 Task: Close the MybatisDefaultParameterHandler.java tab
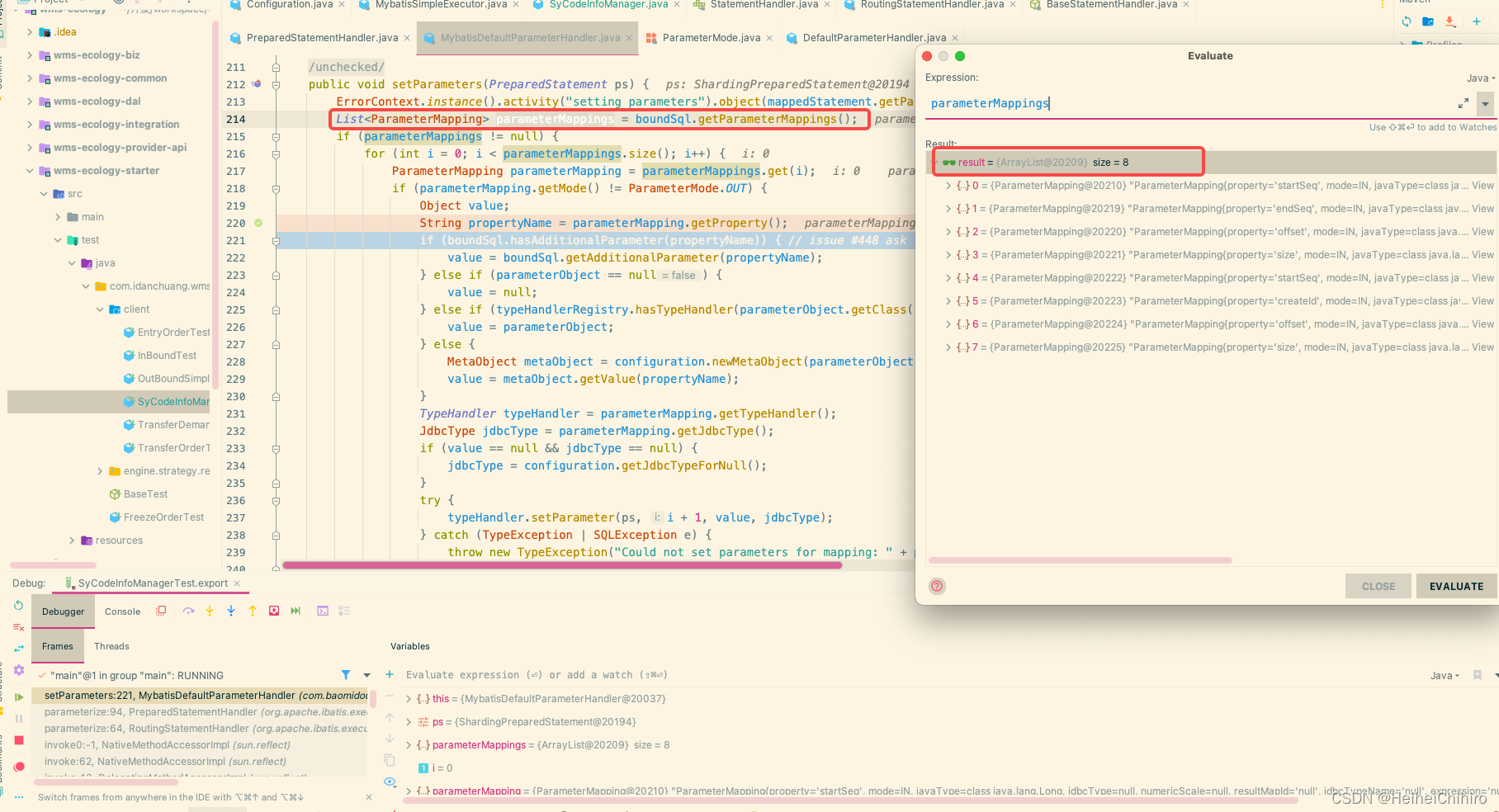coord(629,38)
